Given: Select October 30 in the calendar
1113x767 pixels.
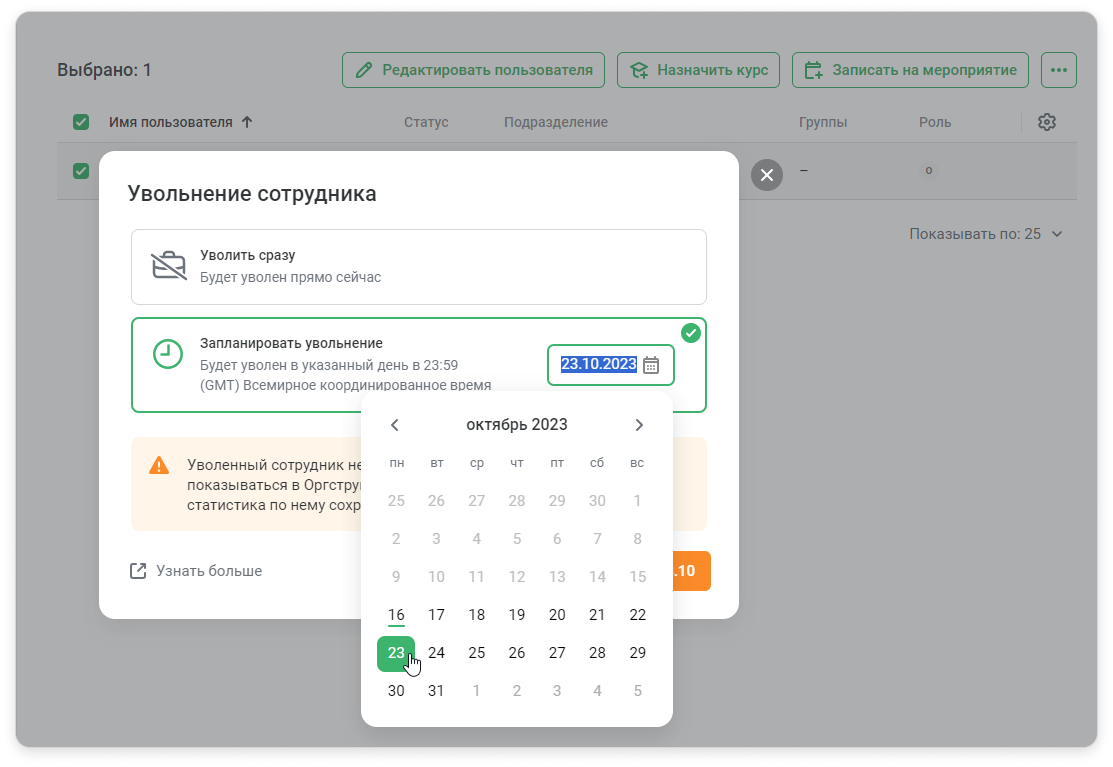Looking at the screenshot, I should pyautogui.click(x=396, y=691).
